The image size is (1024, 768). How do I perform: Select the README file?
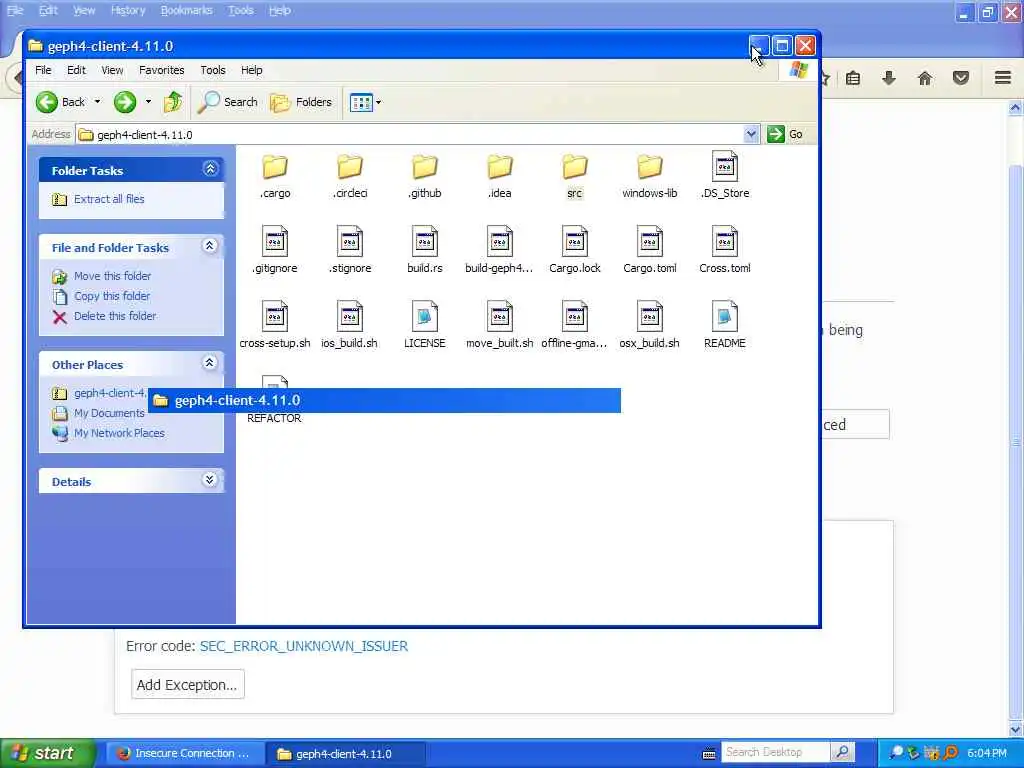pos(725,325)
